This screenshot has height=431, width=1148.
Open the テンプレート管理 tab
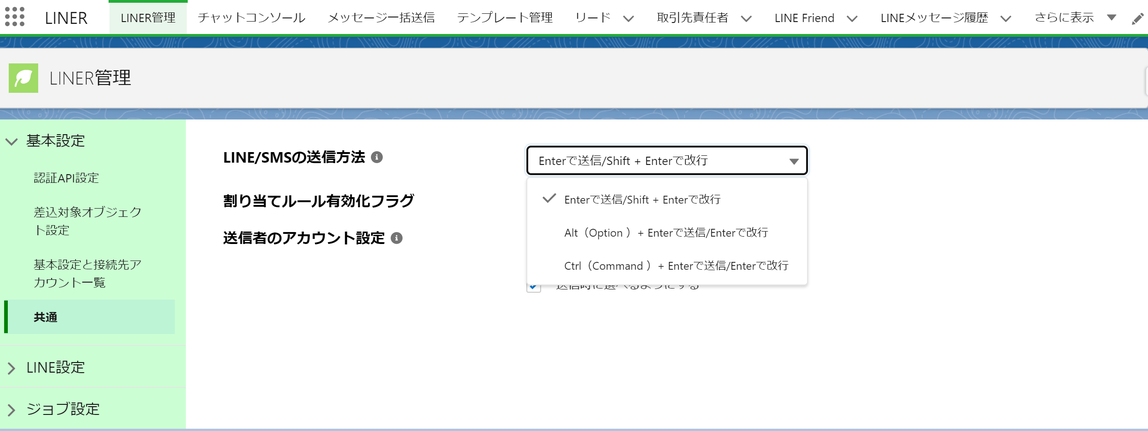tap(505, 18)
